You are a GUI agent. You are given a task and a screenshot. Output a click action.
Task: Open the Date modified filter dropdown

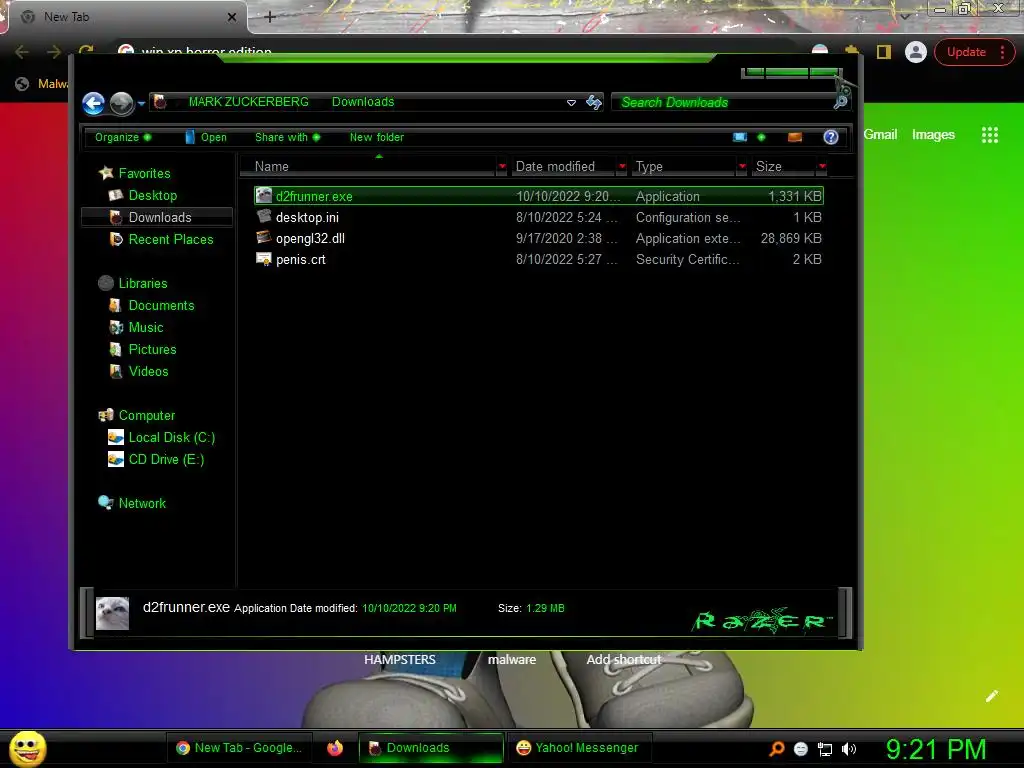pos(622,167)
